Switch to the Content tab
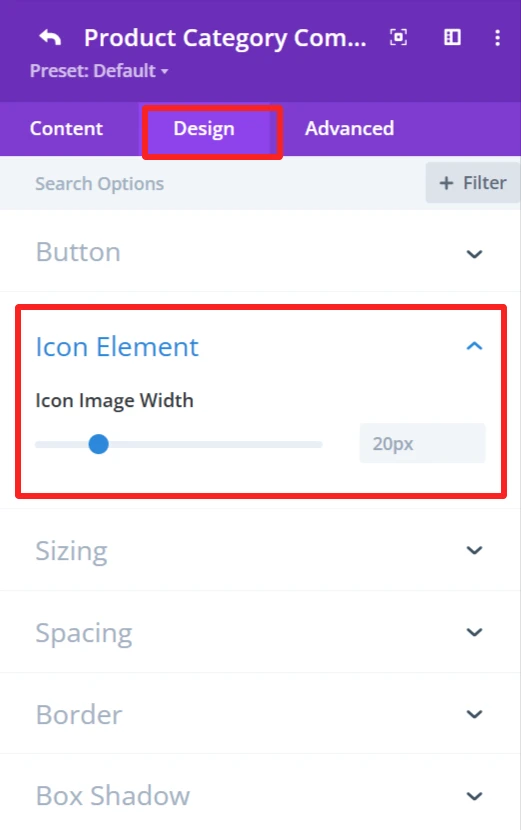 66,129
